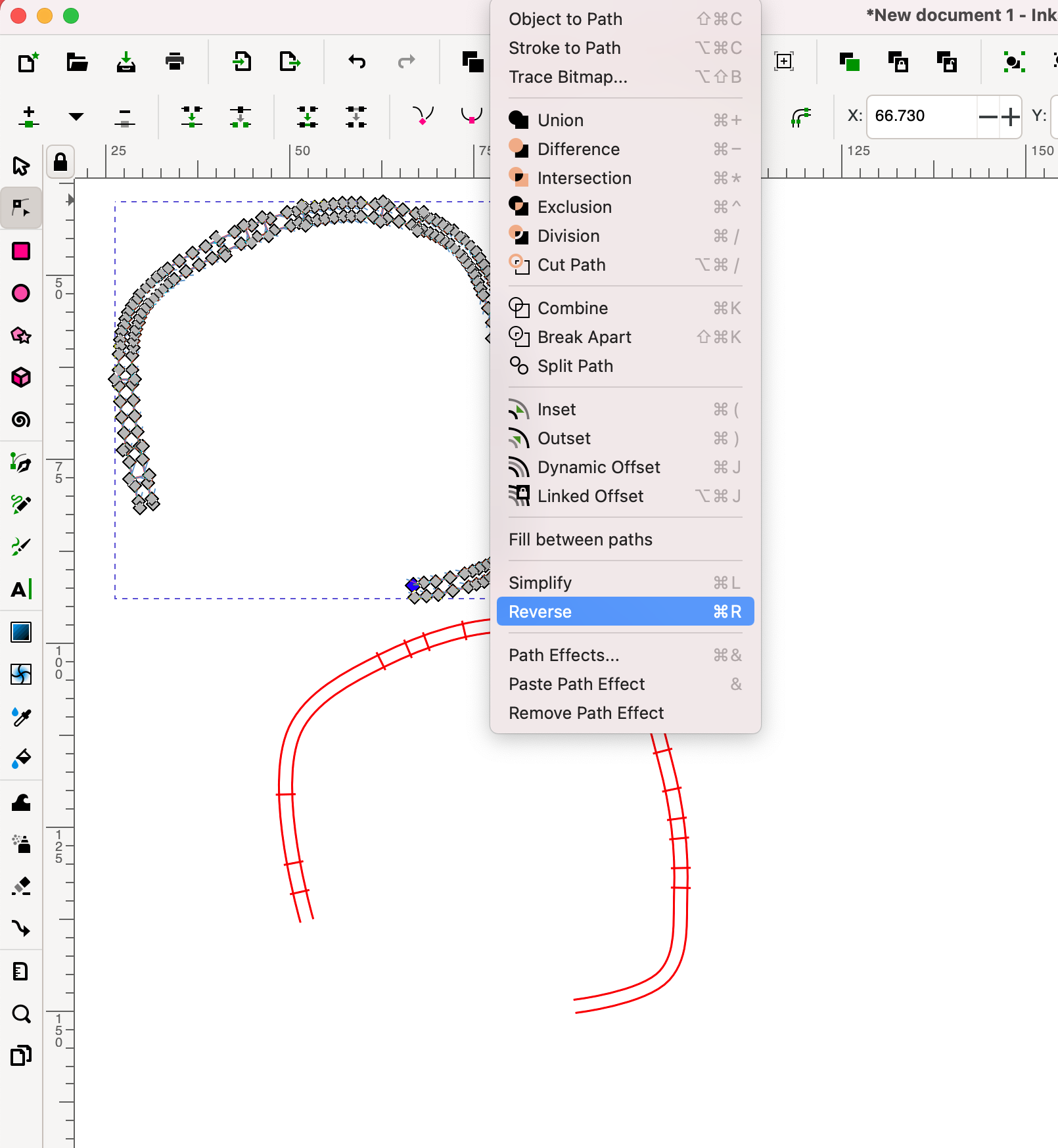Pick the Dropper color tool
This screenshot has height=1148, width=1058.
21,716
